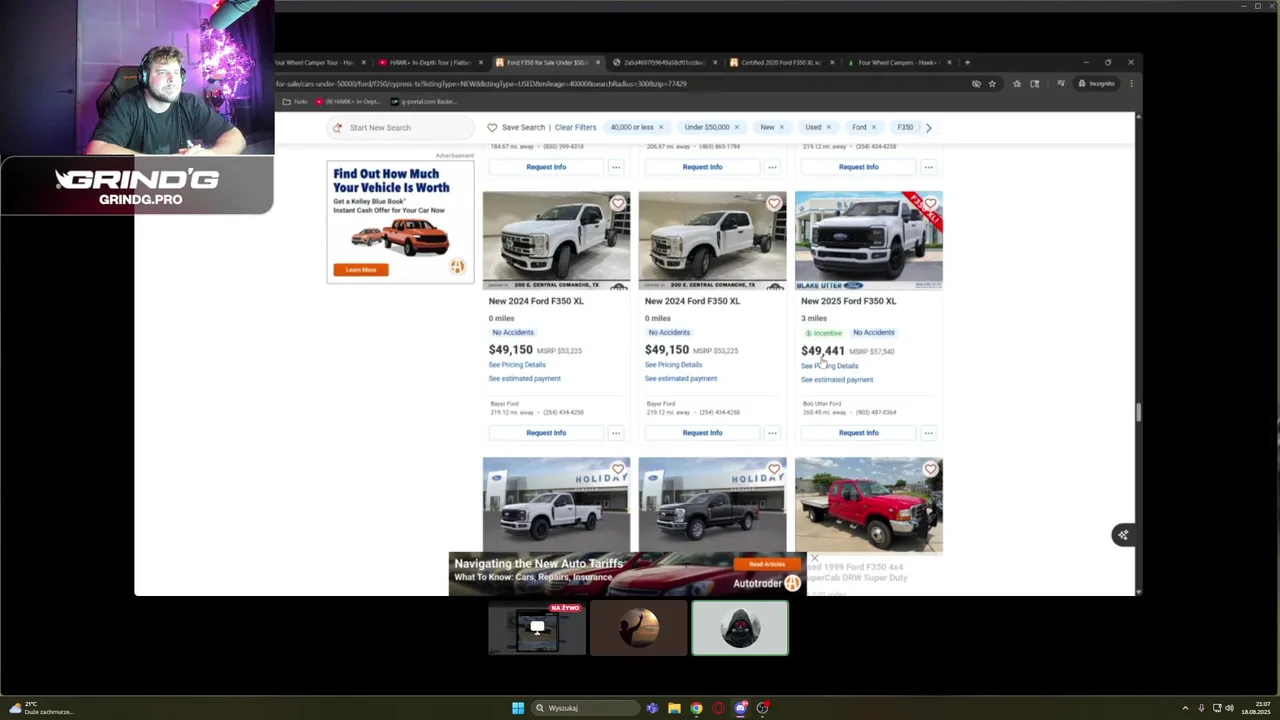This screenshot has width=1280, height=720.
Task: Click Read Articles on tariffs banner
Action: 767,565
